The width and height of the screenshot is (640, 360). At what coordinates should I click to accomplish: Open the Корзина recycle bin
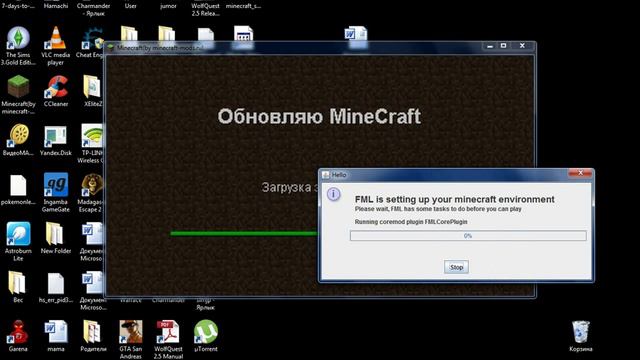[x=580, y=332]
